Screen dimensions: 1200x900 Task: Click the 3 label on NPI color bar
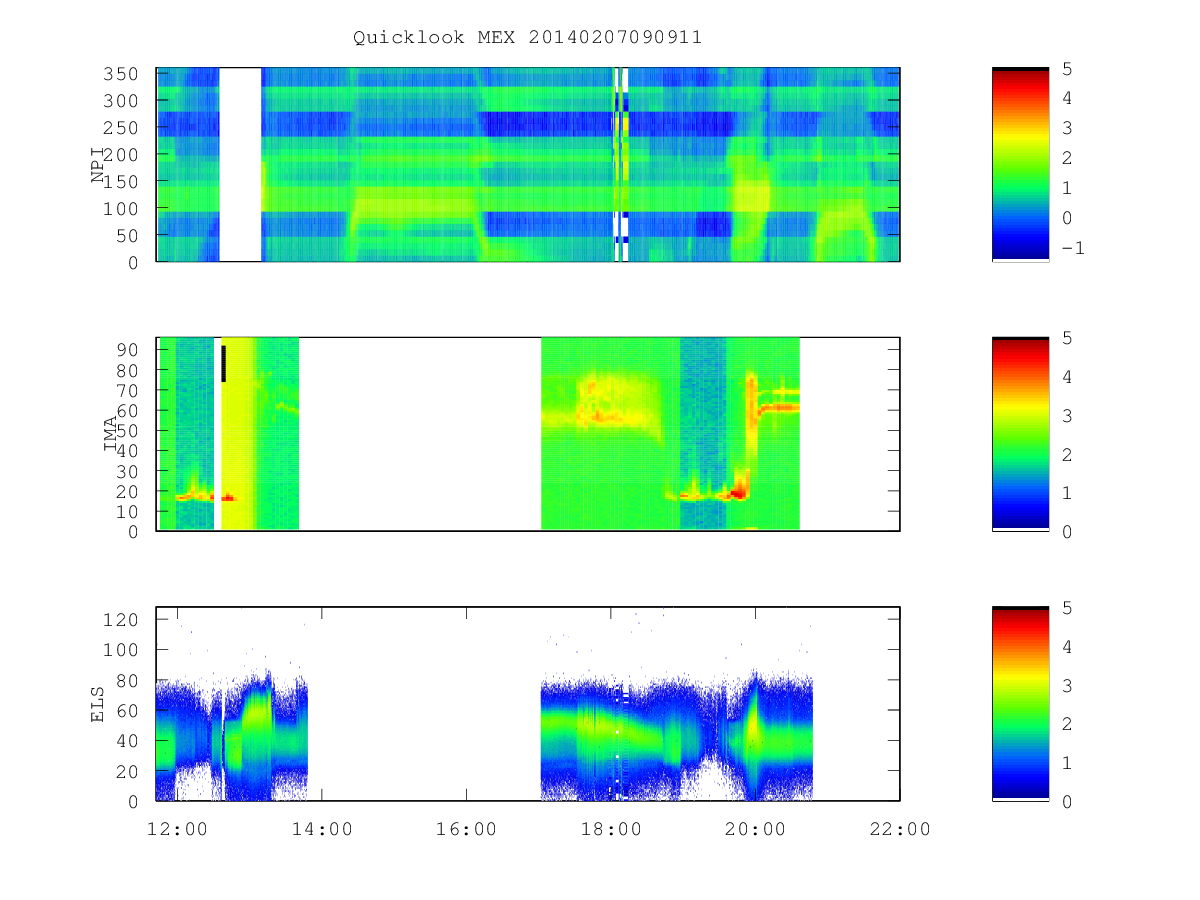click(1067, 128)
